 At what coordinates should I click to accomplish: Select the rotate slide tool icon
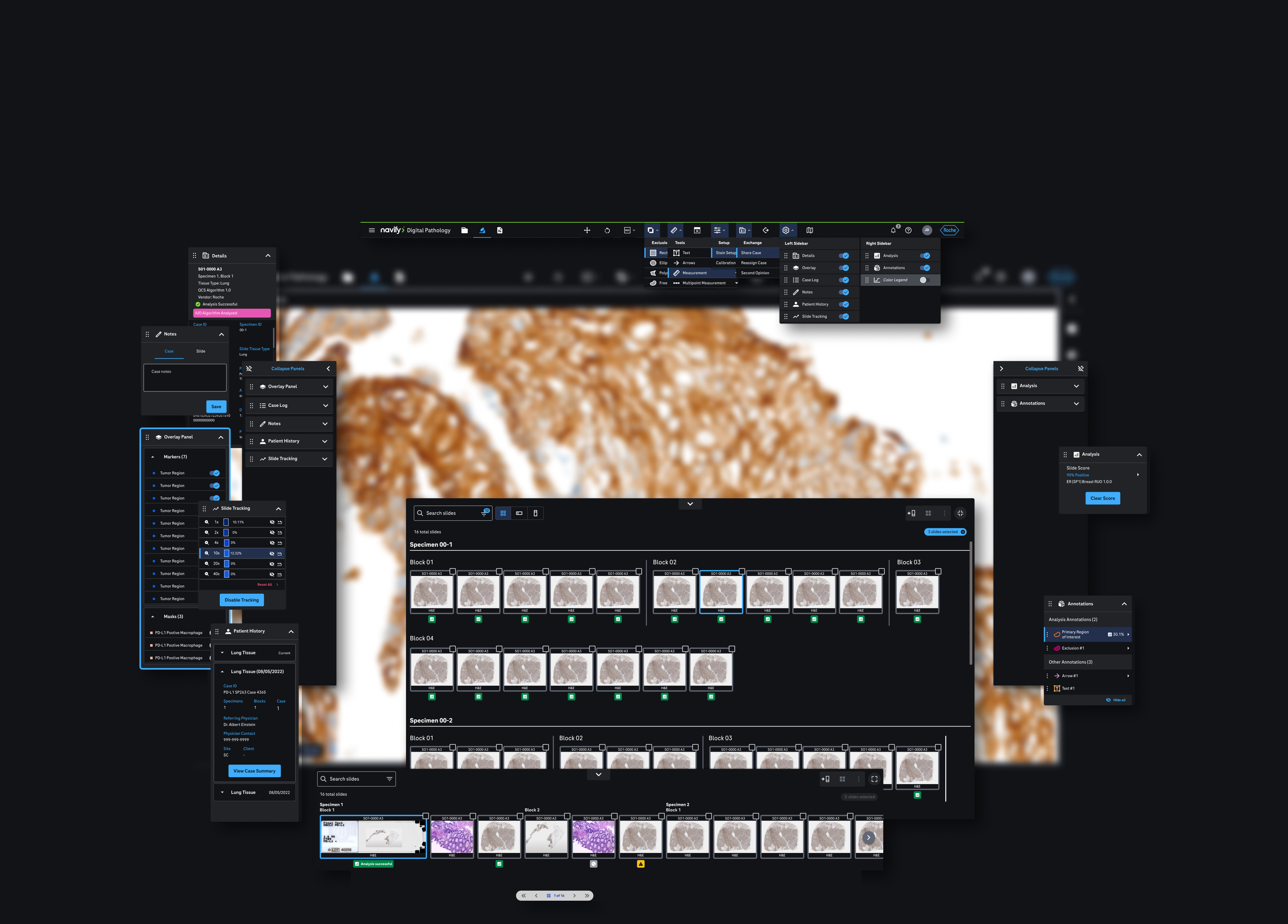pos(607,230)
